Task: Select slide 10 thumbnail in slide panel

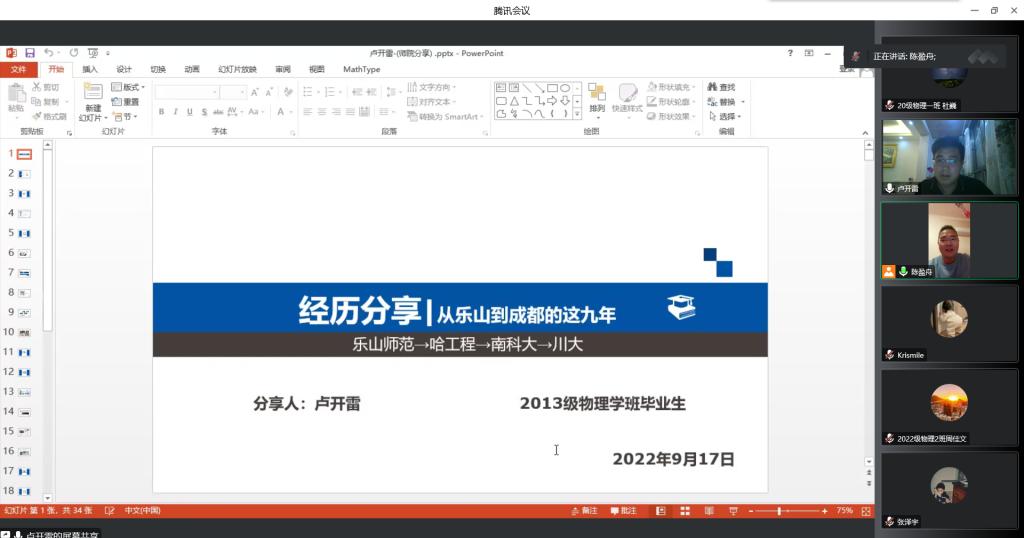Action: point(24,332)
